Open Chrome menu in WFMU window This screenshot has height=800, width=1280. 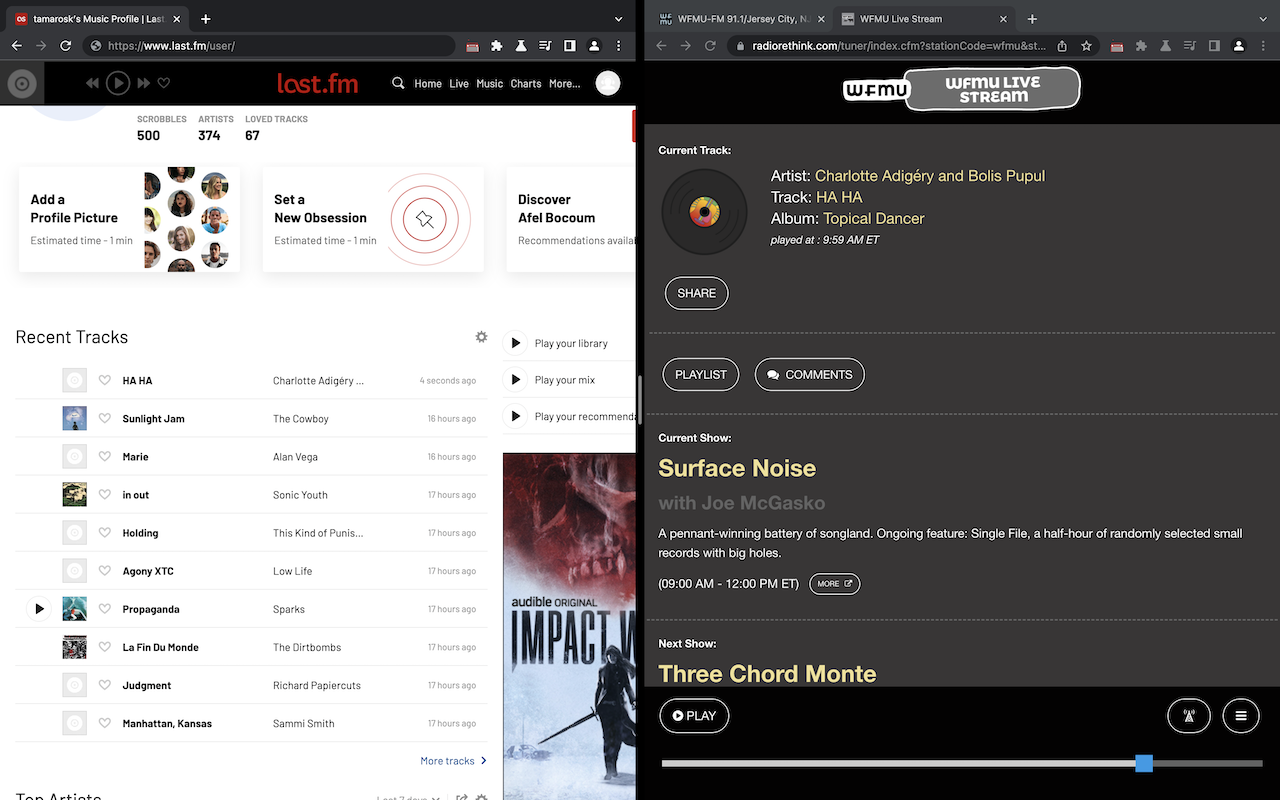[1263, 46]
